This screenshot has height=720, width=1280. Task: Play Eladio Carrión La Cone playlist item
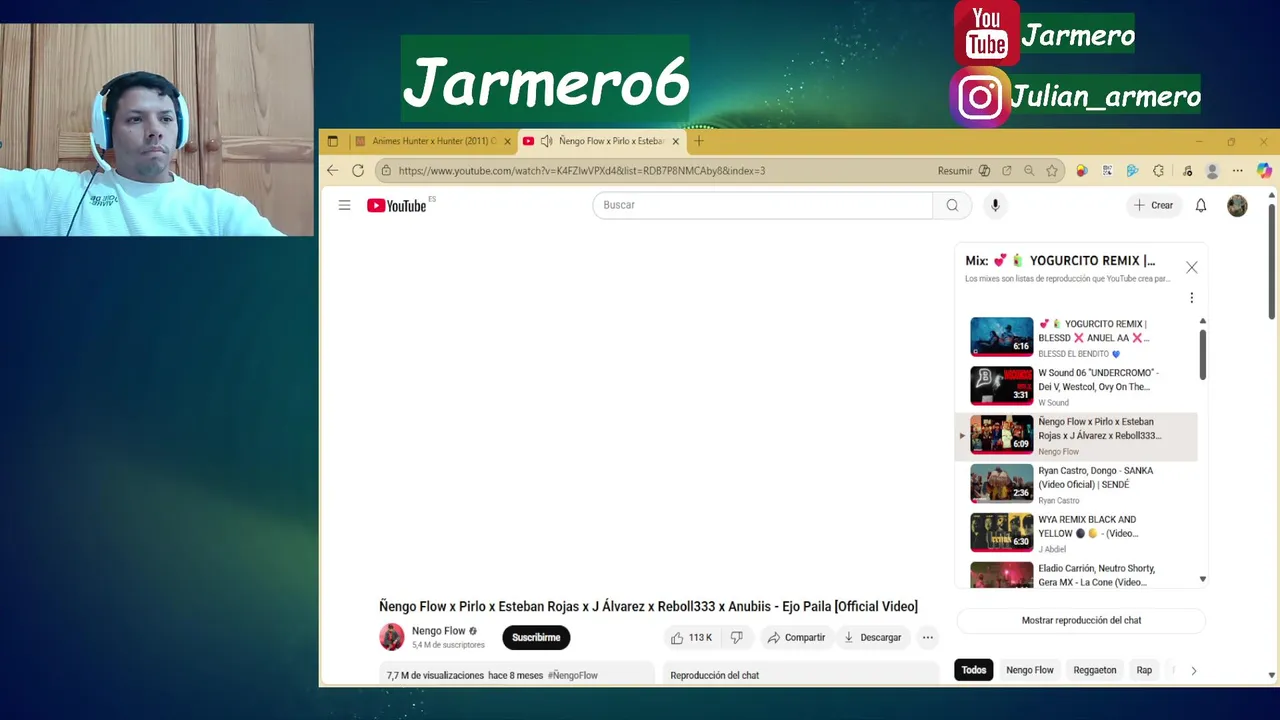click(1077, 574)
